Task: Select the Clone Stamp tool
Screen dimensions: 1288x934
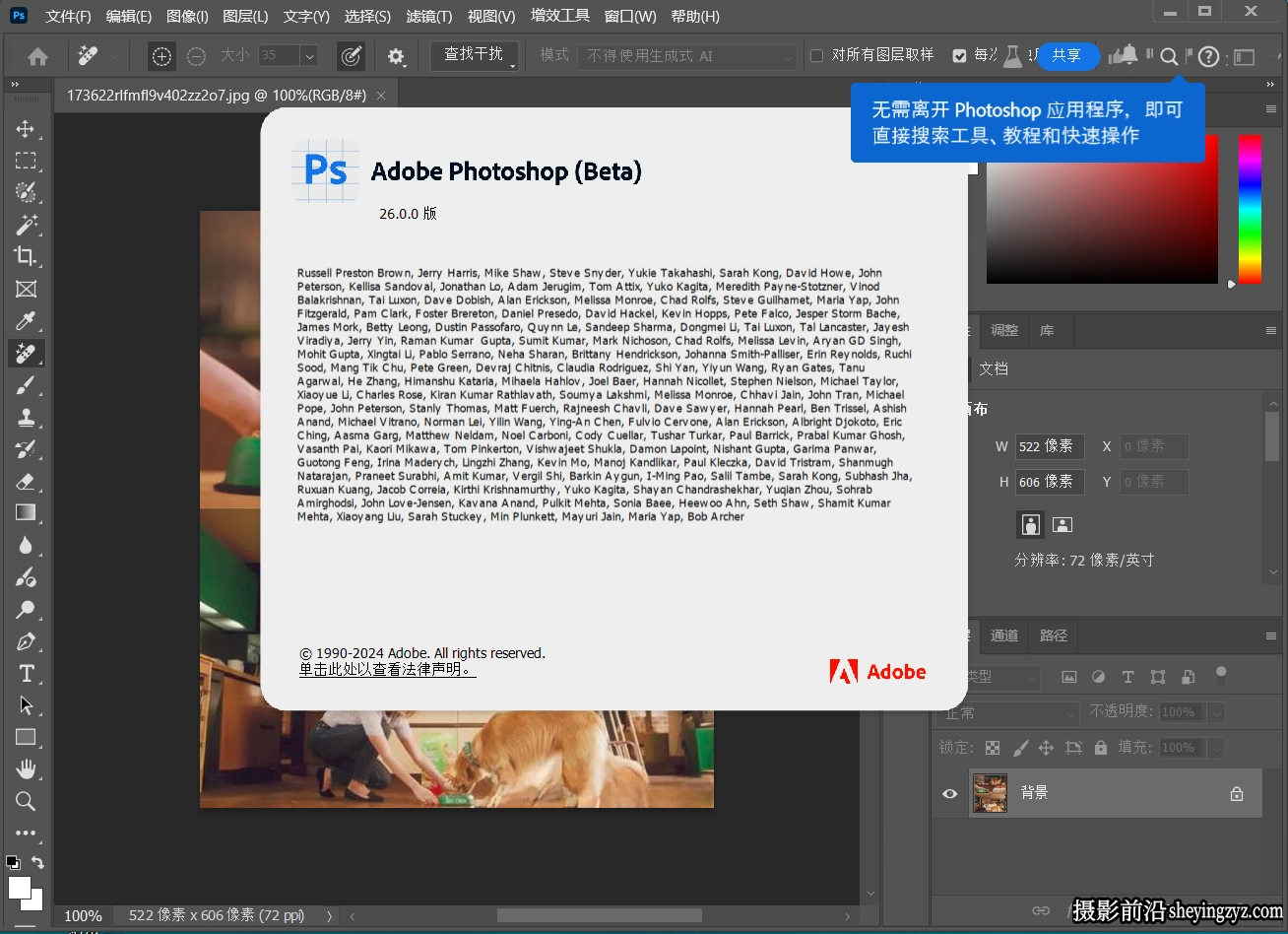Action: (x=26, y=417)
